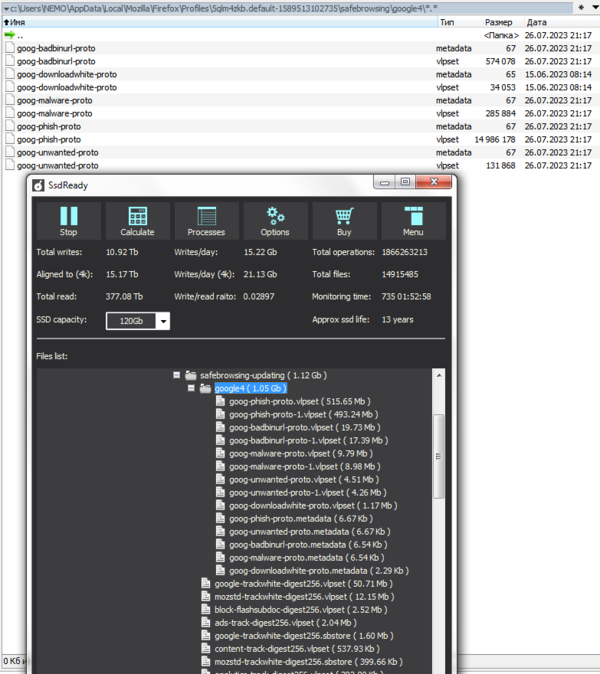Click the path bar showing safebrowsing\google4
Screen dimensions: 600x674
[x=288, y=8]
